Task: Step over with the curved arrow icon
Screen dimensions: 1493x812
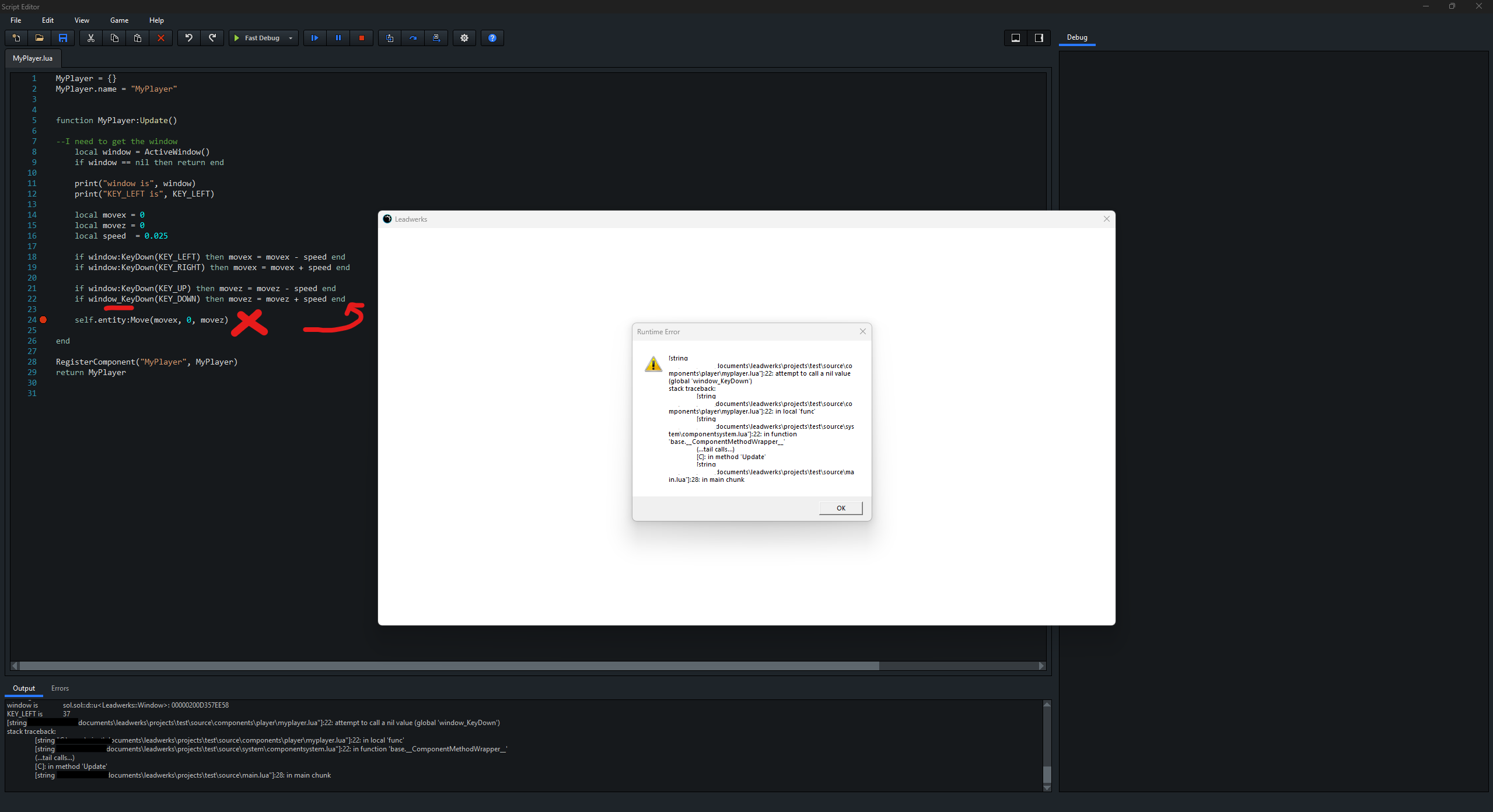Action: click(413, 38)
